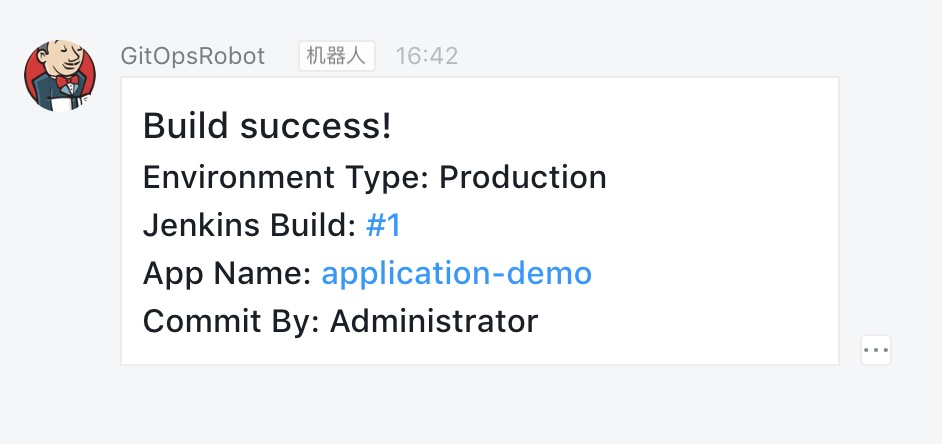Click the Jenkins Build label text
Screen dimensions: 942x444
(x=249, y=226)
